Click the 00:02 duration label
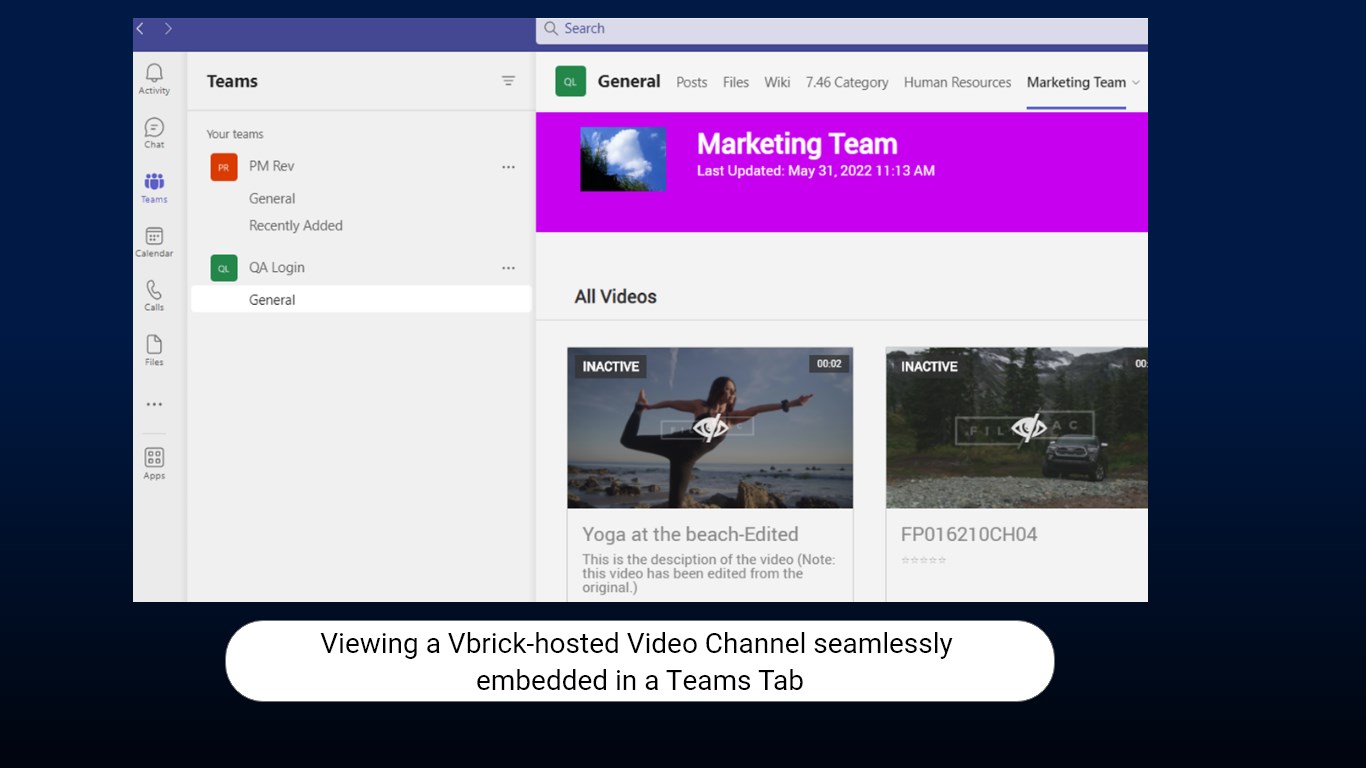This screenshot has width=1366, height=768. coord(829,364)
